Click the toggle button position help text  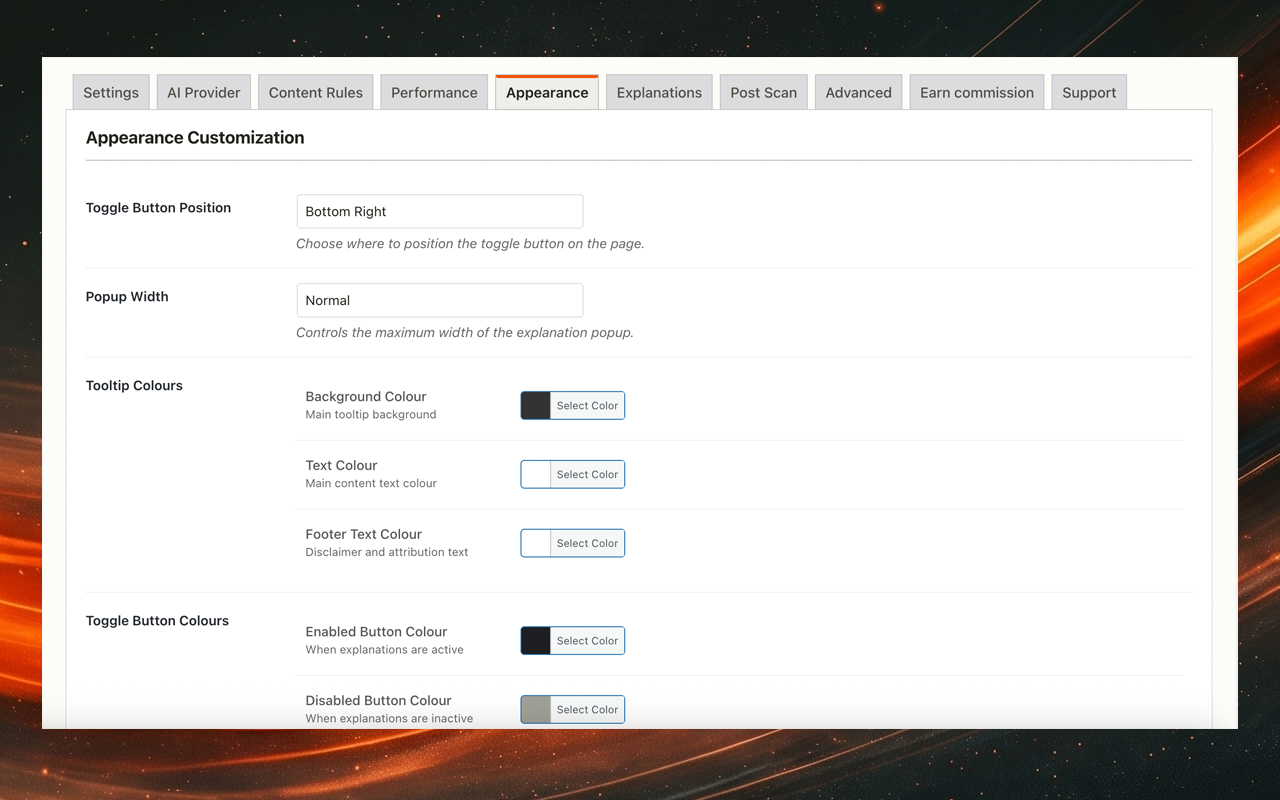[x=470, y=244]
